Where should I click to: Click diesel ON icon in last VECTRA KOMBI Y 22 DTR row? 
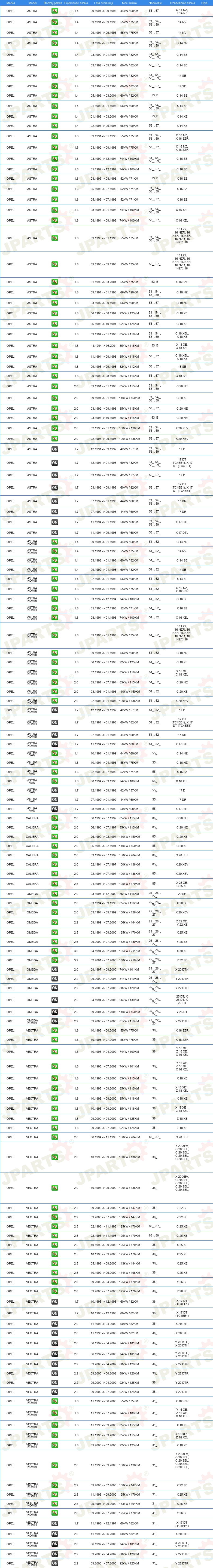click(x=55, y=1563)
